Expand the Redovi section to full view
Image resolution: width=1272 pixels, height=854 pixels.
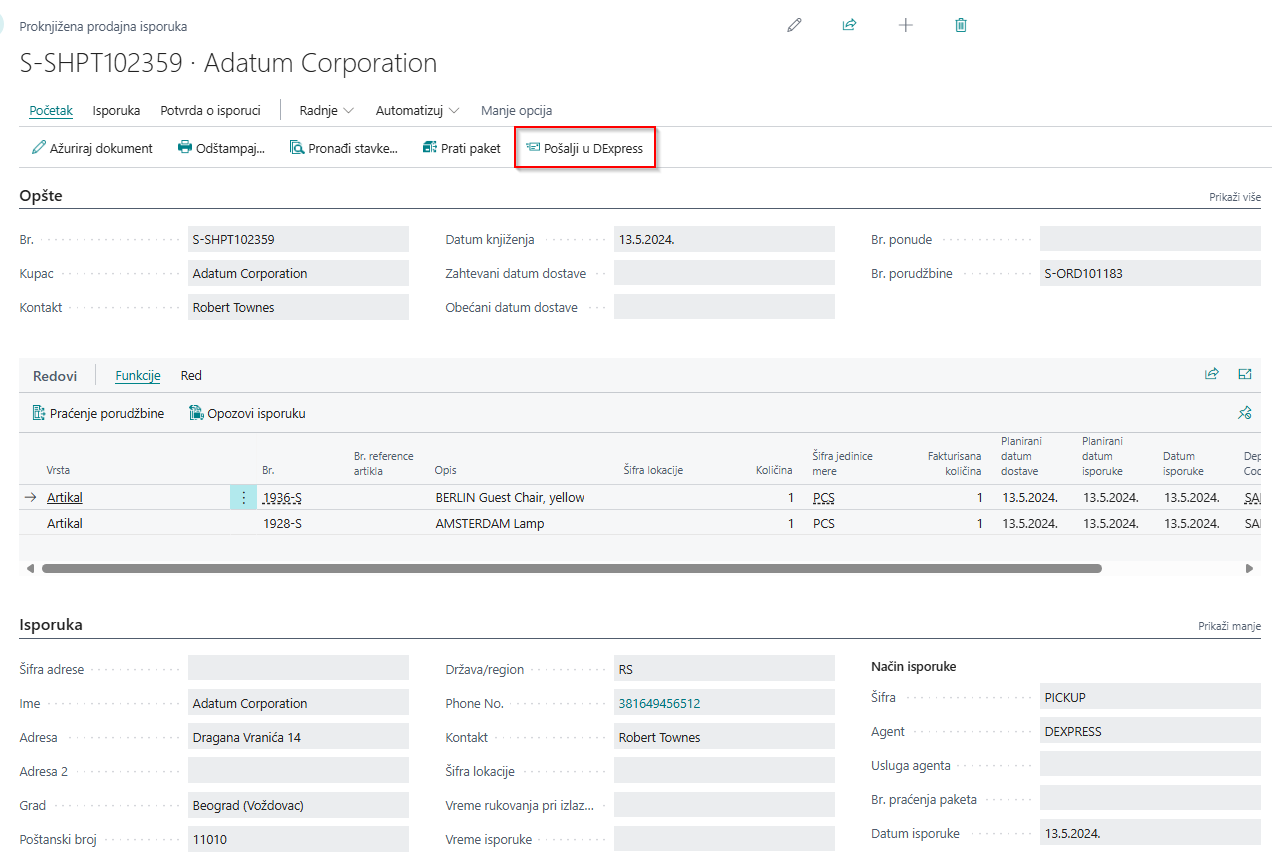[x=1245, y=375]
